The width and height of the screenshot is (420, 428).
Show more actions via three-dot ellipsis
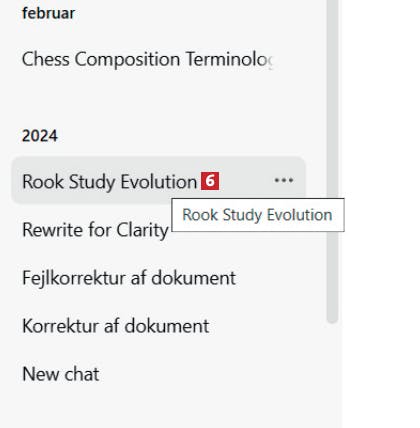click(284, 180)
